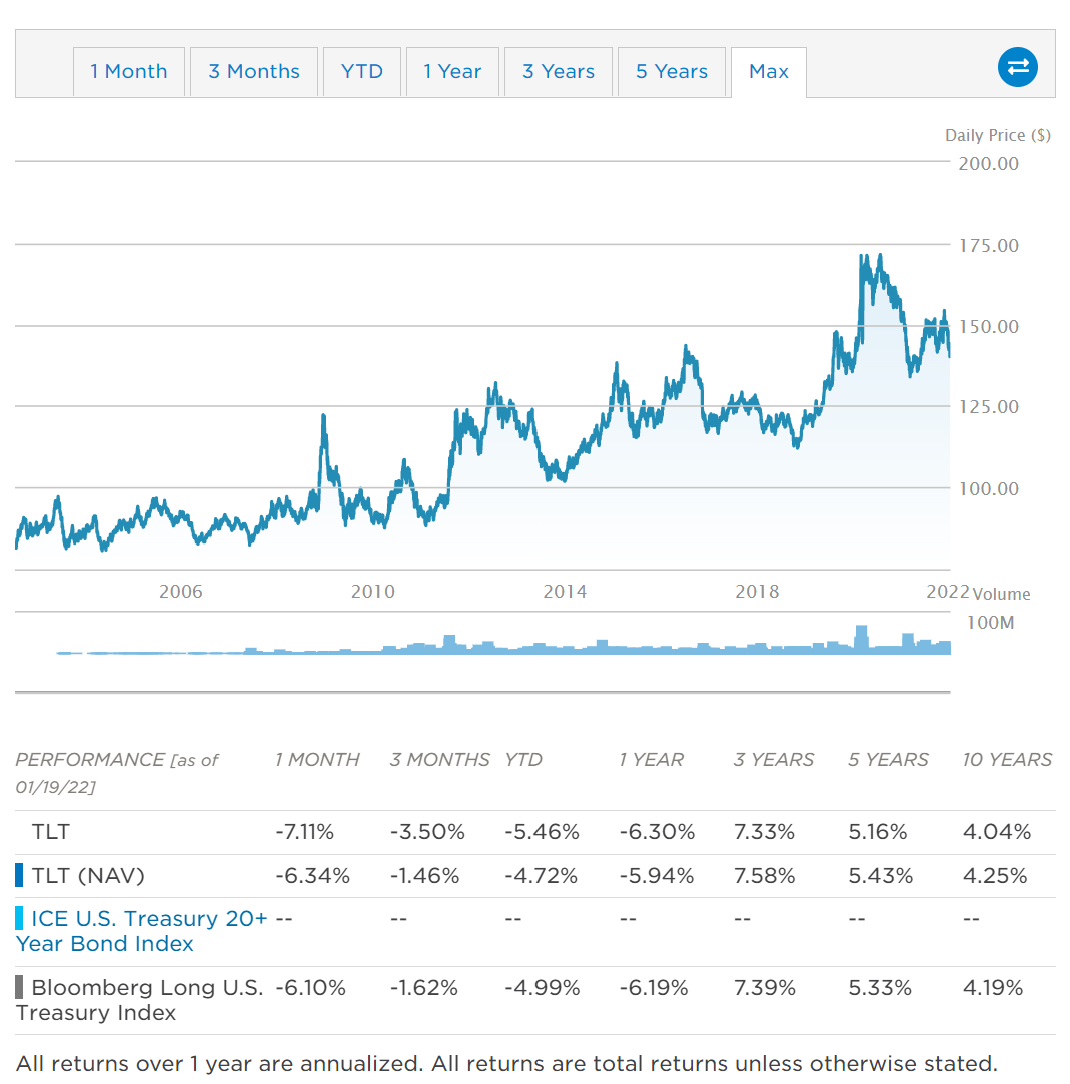Click the 2018 label on chart axis
Viewport: 1070px width, 1084px height.
pyautogui.click(x=757, y=592)
